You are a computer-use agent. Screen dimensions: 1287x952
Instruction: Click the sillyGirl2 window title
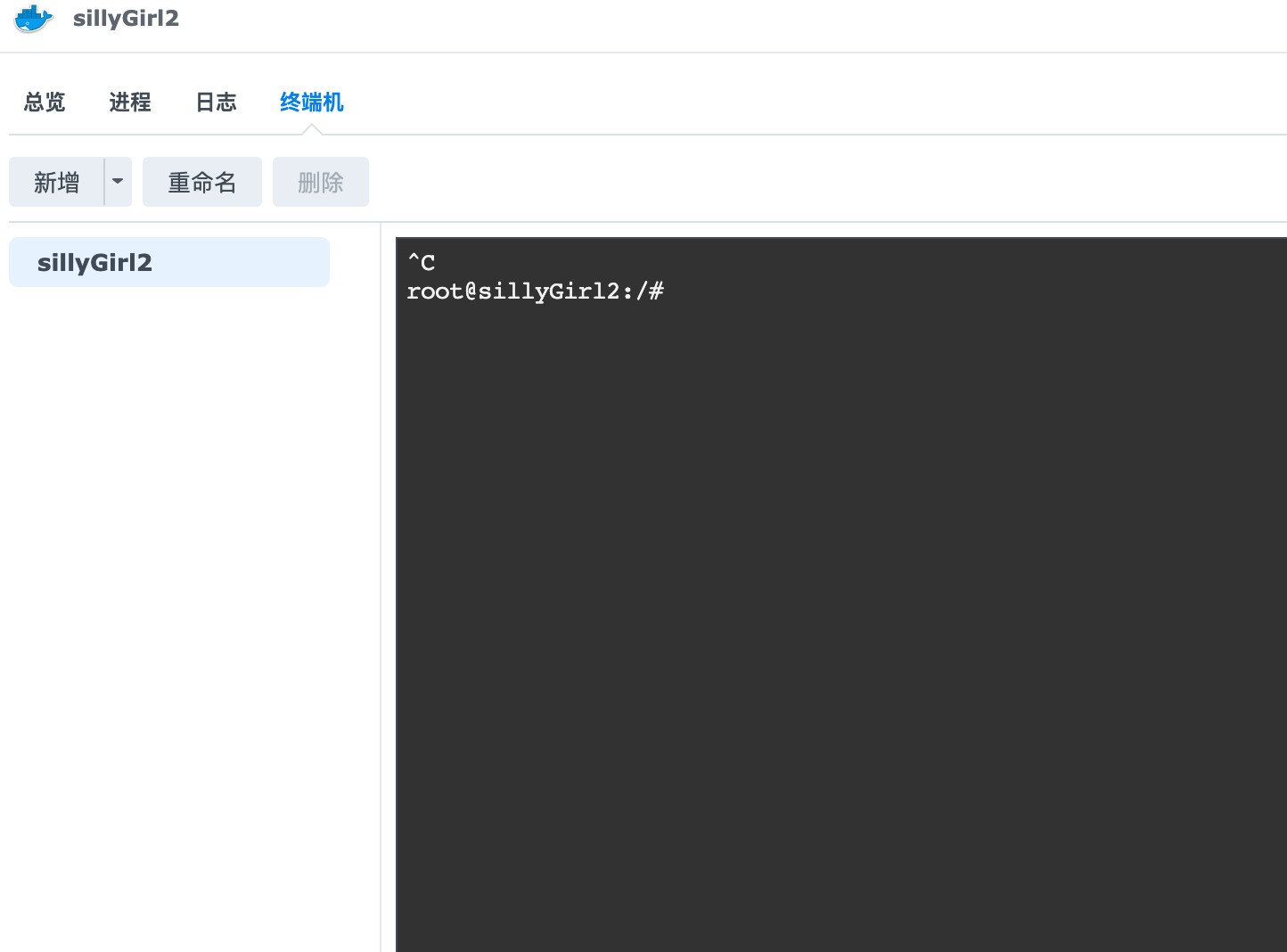pyautogui.click(x=126, y=19)
